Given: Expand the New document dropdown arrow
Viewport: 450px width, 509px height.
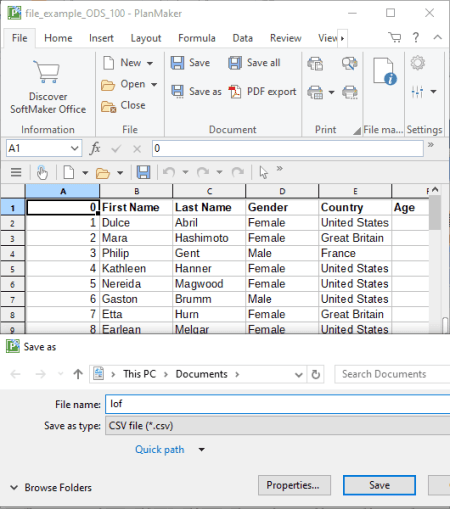Looking at the screenshot, I should coord(150,63).
